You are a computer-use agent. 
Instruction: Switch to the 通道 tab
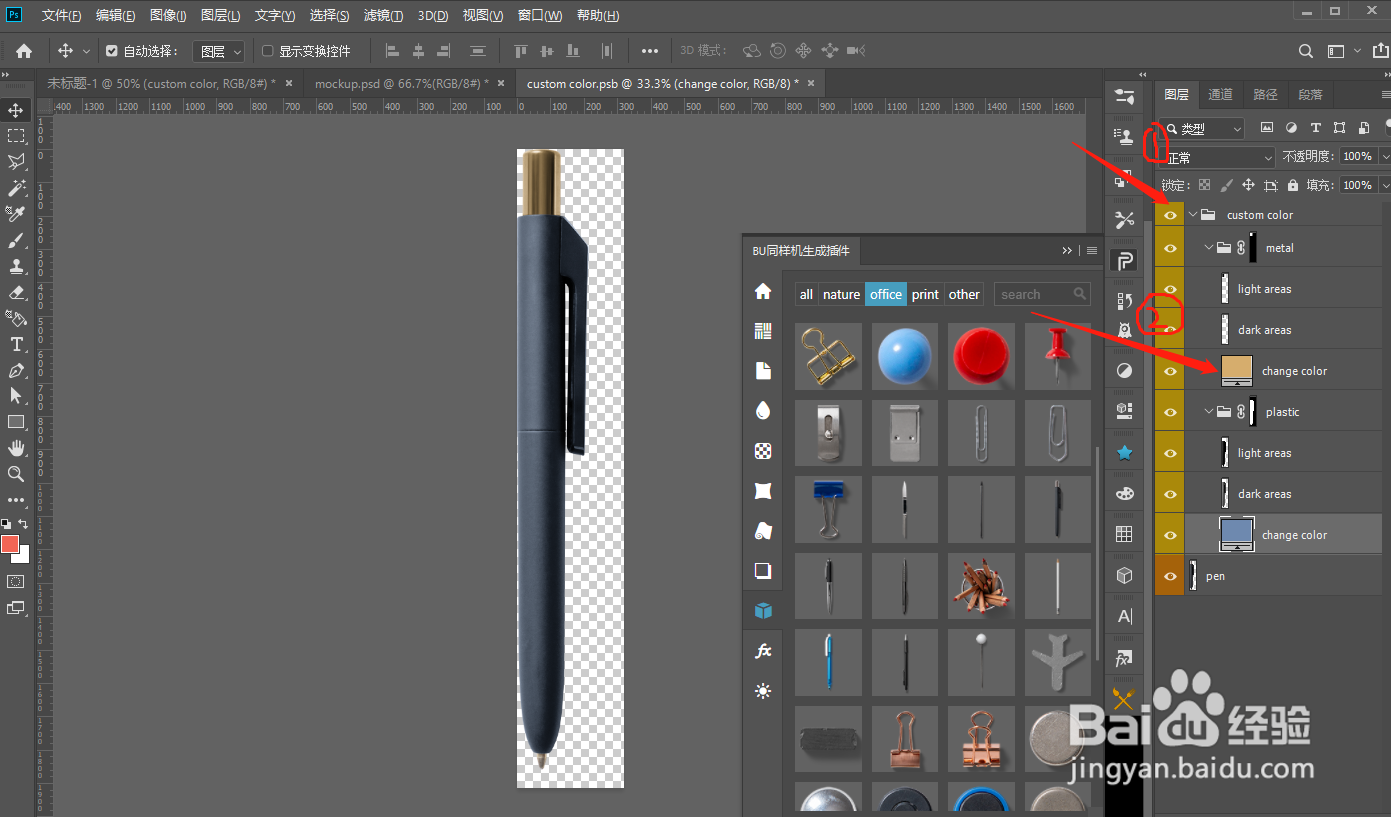click(x=1220, y=94)
